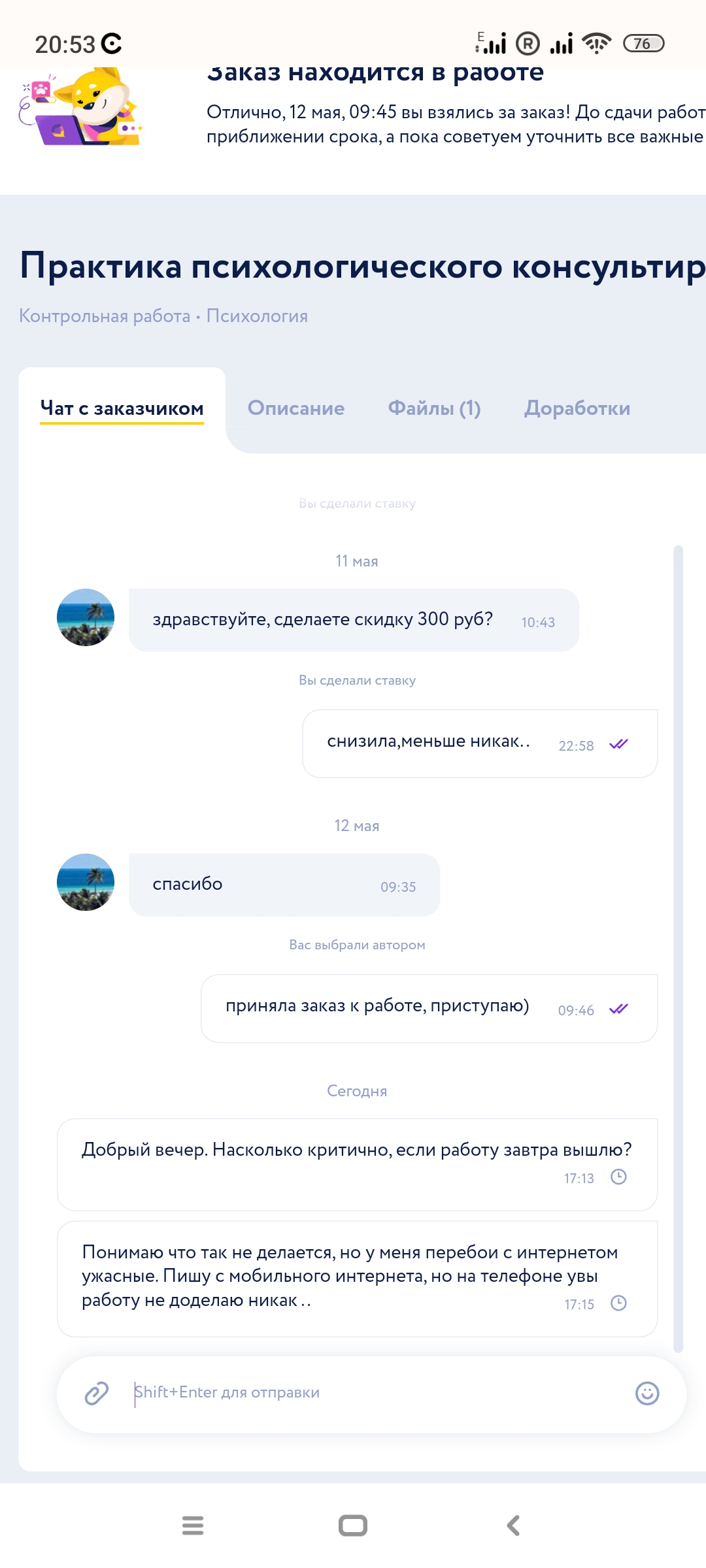Switch to the 'Описание' tab
The width and height of the screenshot is (706, 1568).
pos(296,408)
